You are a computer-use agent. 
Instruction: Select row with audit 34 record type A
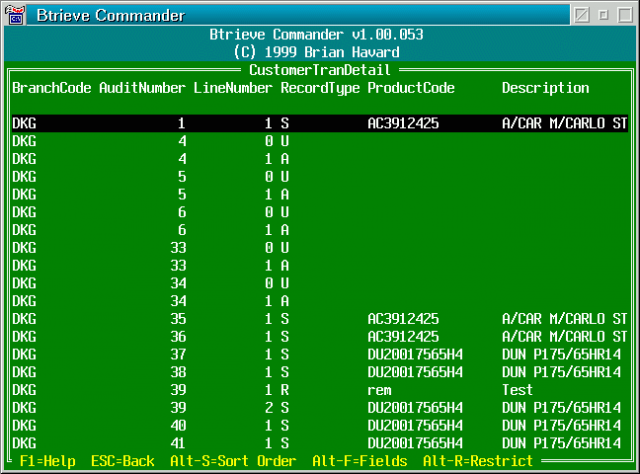click(320, 301)
